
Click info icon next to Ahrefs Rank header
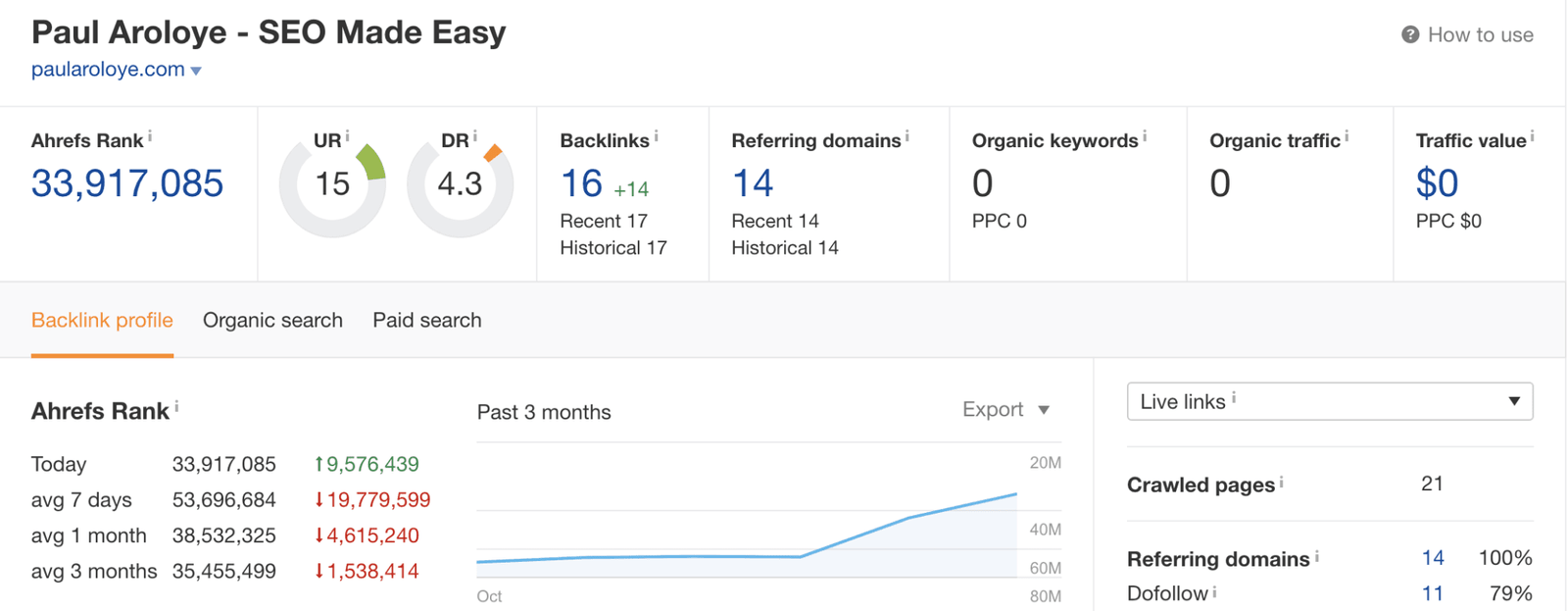(x=150, y=136)
